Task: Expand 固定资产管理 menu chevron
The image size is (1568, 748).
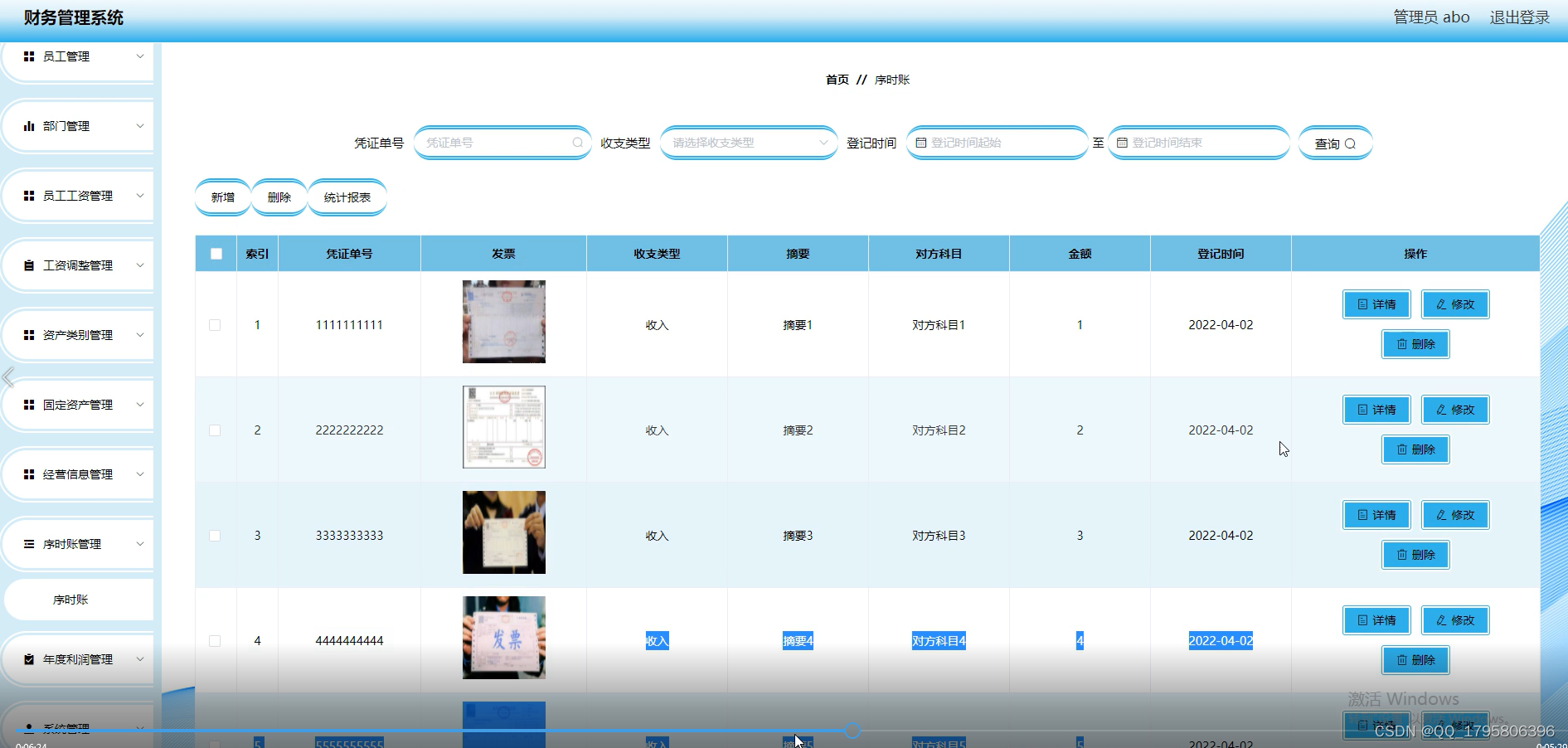Action: (x=140, y=405)
